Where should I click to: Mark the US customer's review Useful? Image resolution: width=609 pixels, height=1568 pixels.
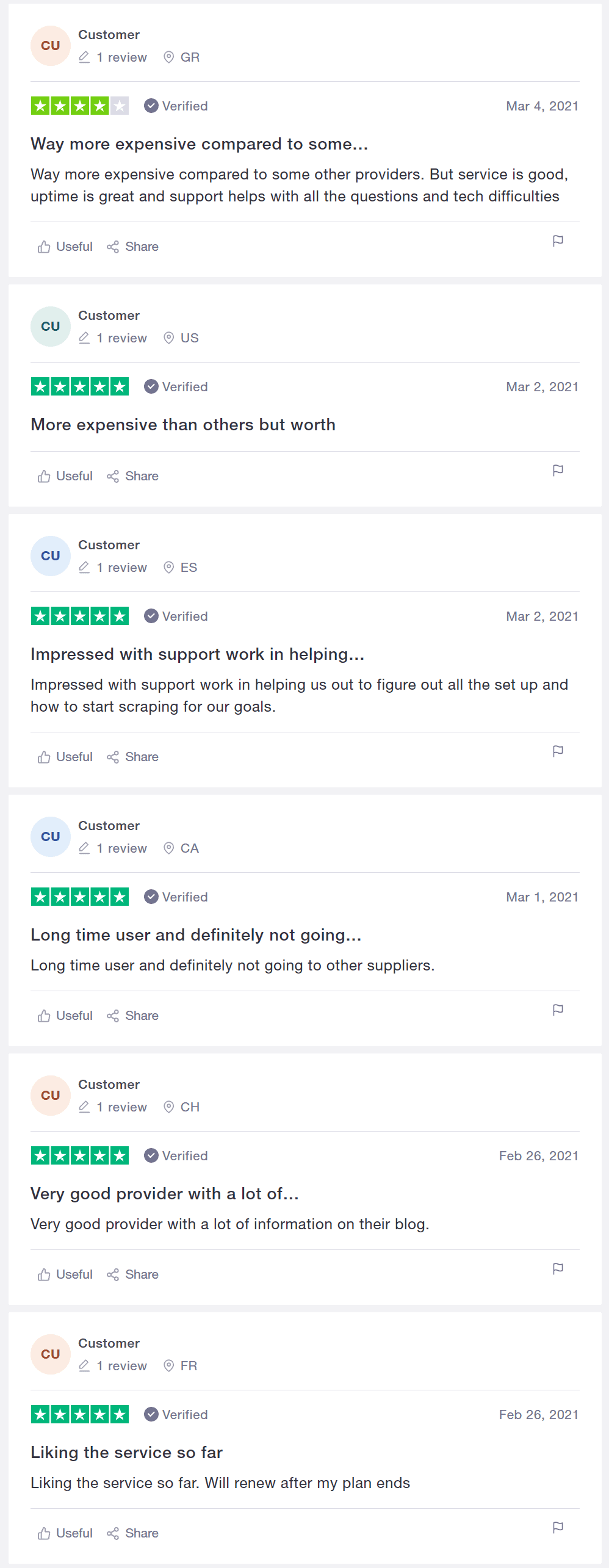tap(65, 476)
